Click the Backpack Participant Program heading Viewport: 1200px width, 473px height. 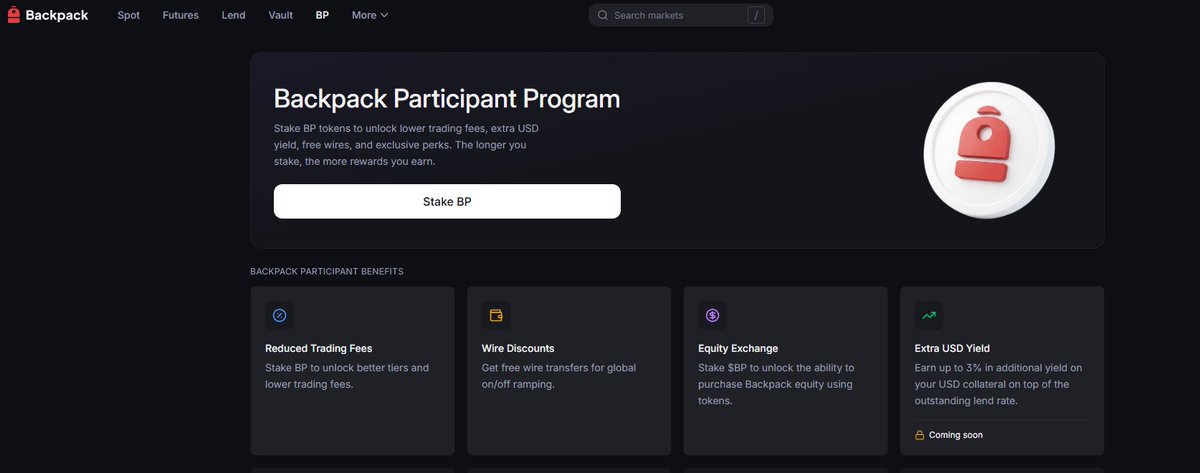[x=447, y=99]
